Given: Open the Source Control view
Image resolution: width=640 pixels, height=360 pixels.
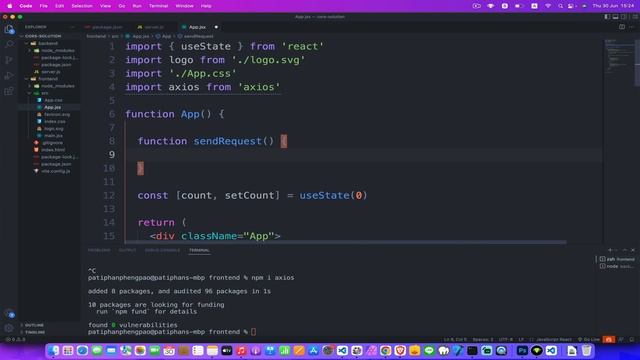Looking at the screenshot, I should pyautogui.click(x=9, y=60).
